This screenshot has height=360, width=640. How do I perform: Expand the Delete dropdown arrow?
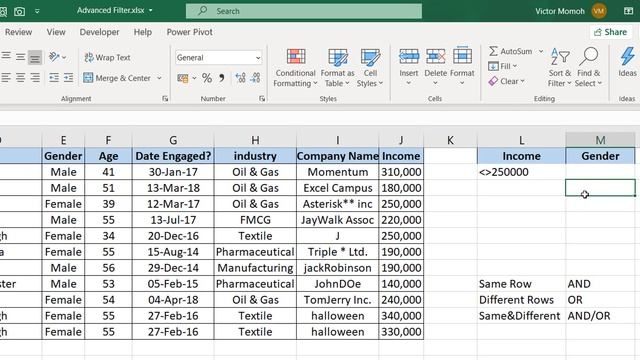[x=436, y=83]
